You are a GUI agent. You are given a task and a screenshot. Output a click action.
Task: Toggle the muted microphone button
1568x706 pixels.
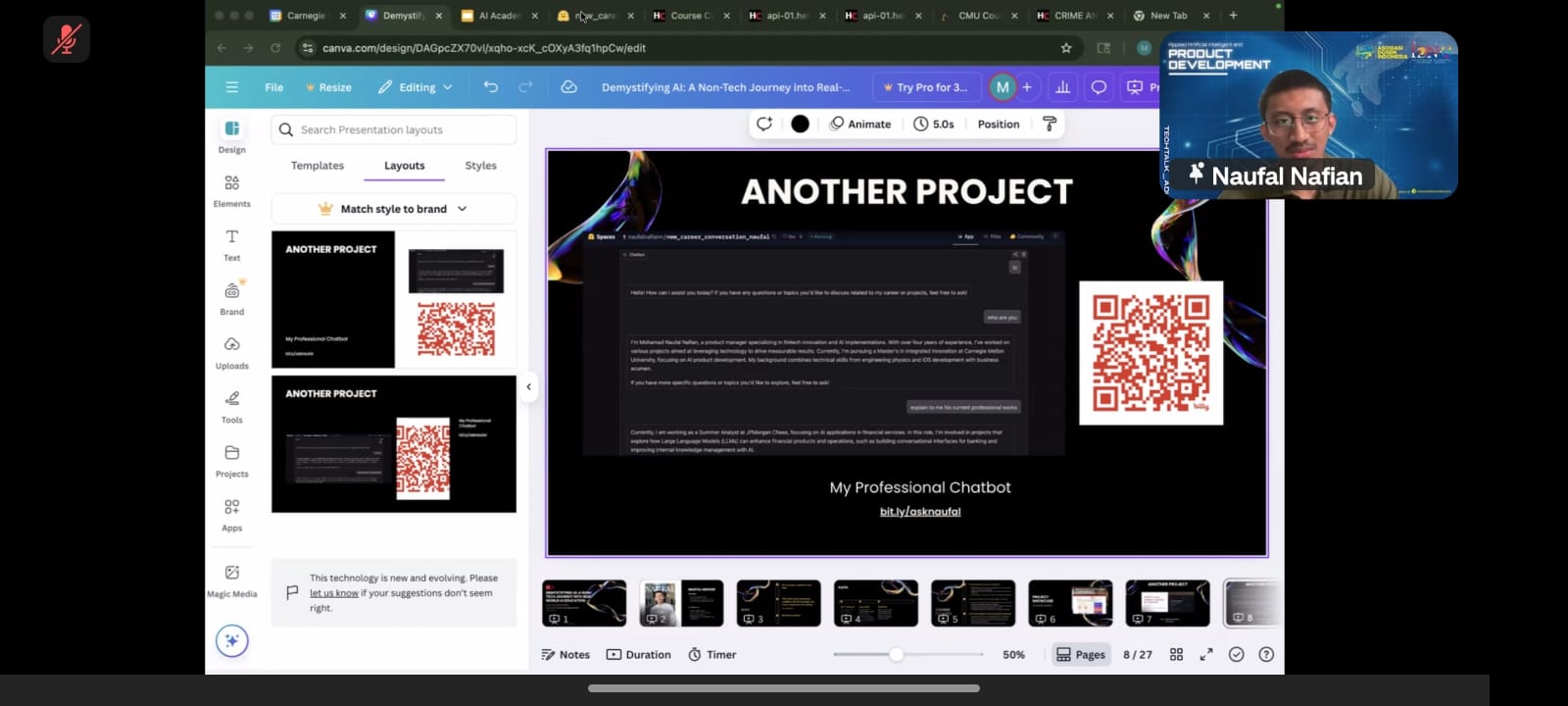pos(67,39)
